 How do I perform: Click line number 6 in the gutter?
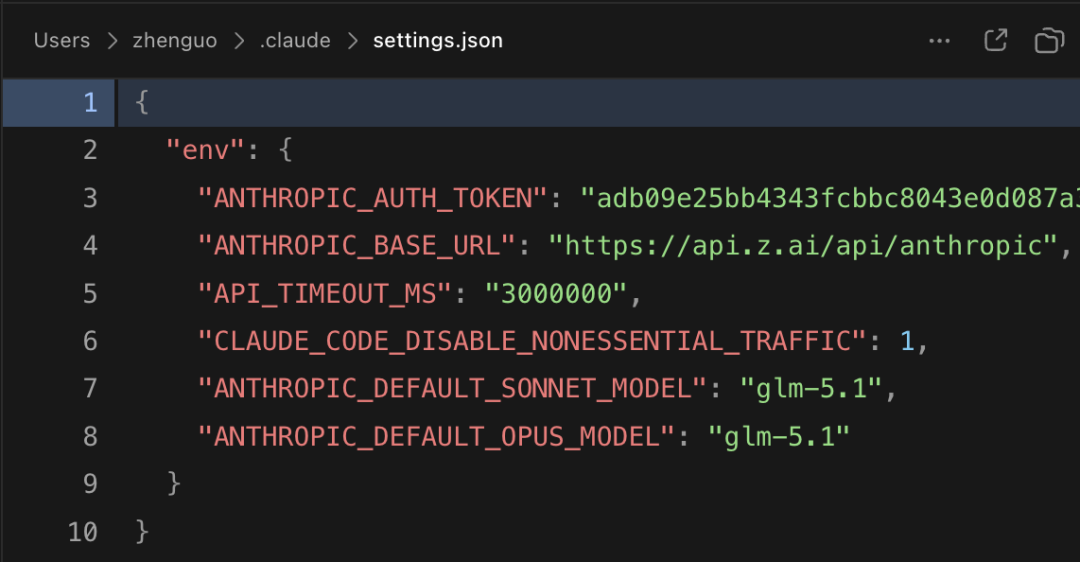pyautogui.click(x=90, y=341)
